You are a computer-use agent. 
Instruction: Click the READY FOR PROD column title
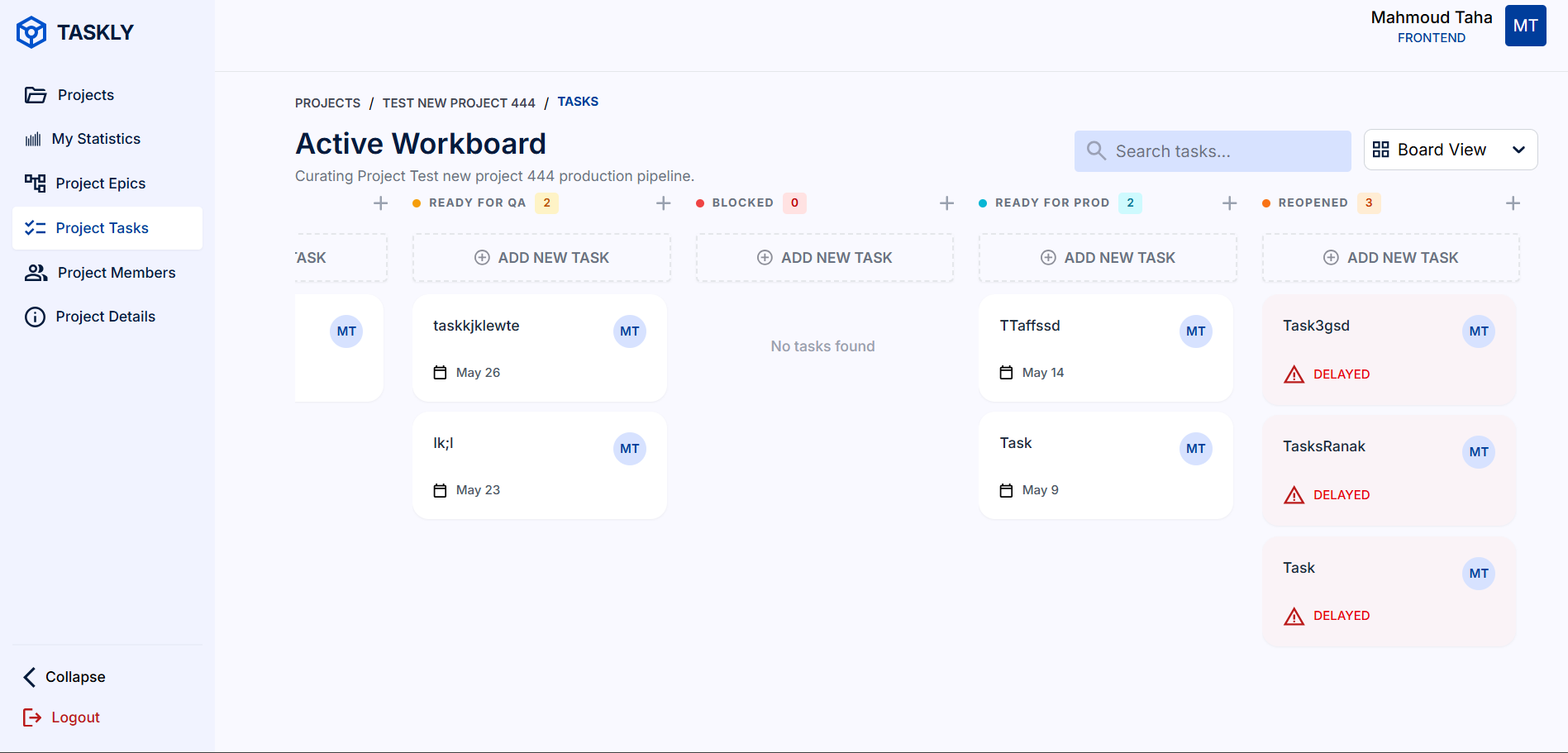1052,203
